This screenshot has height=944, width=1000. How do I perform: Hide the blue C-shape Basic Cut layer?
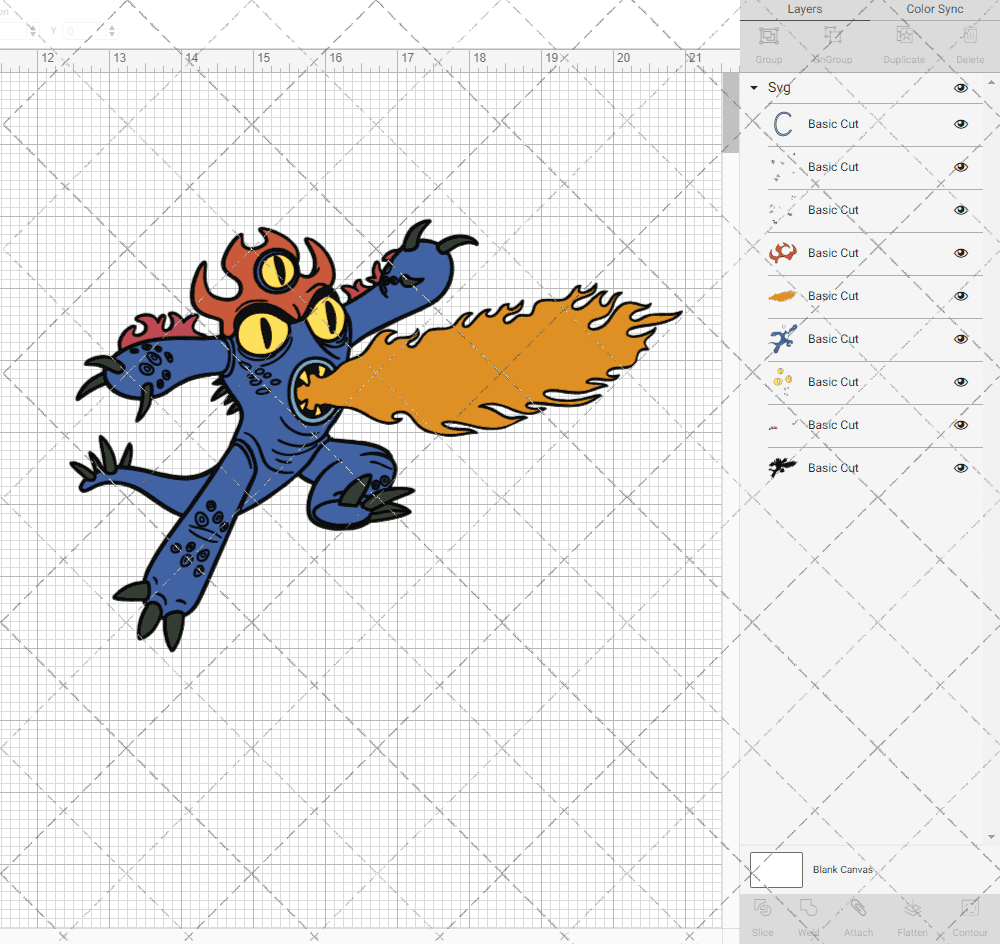coord(960,124)
